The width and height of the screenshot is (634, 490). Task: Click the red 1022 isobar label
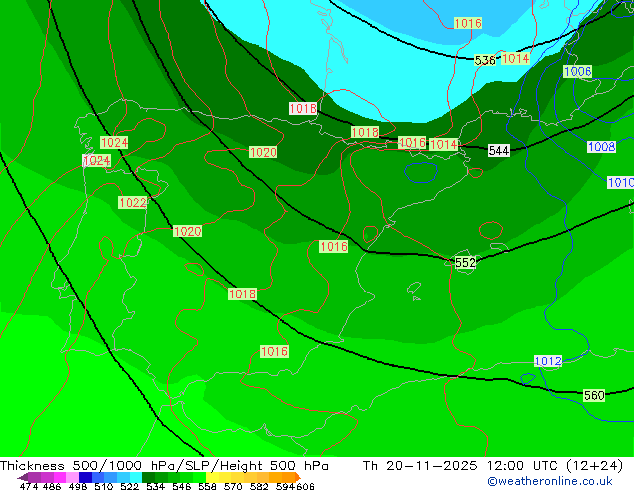[x=133, y=203]
